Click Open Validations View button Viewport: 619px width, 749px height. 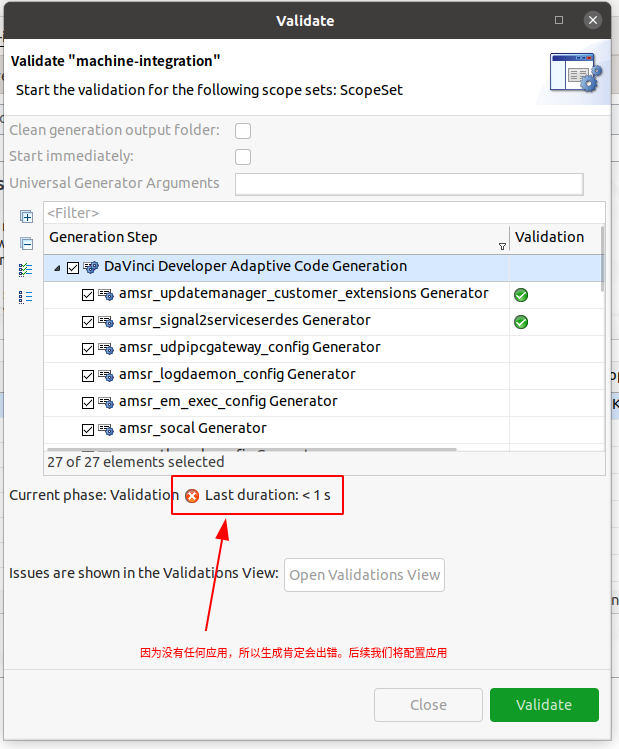tap(364, 575)
